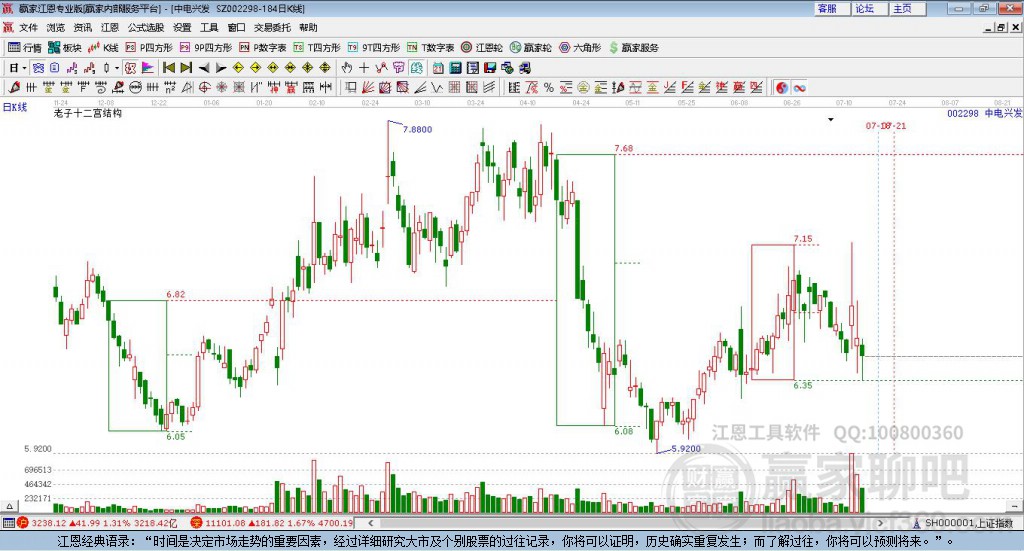This screenshot has height=551, width=1024.
Task: Expand the candlestick style dropdown arrow
Action: click(x=117, y=68)
